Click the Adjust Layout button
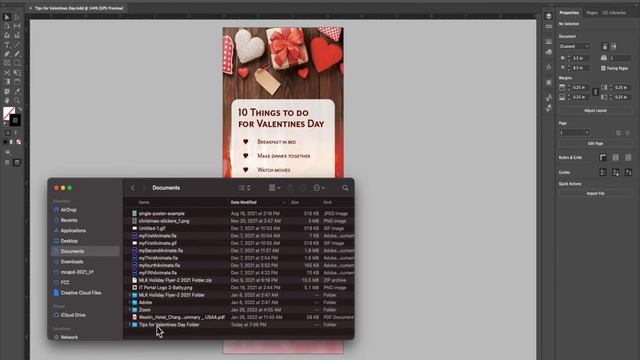The width and height of the screenshot is (640, 360). click(595, 111)
